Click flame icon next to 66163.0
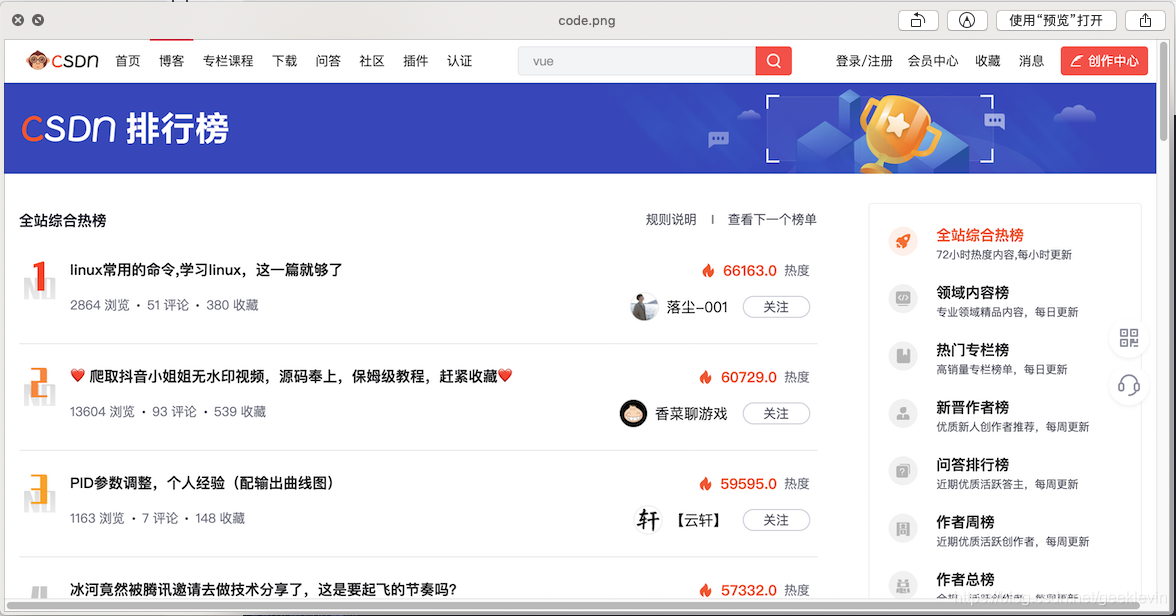1176x616 pixels. click(x=708, y=270)
